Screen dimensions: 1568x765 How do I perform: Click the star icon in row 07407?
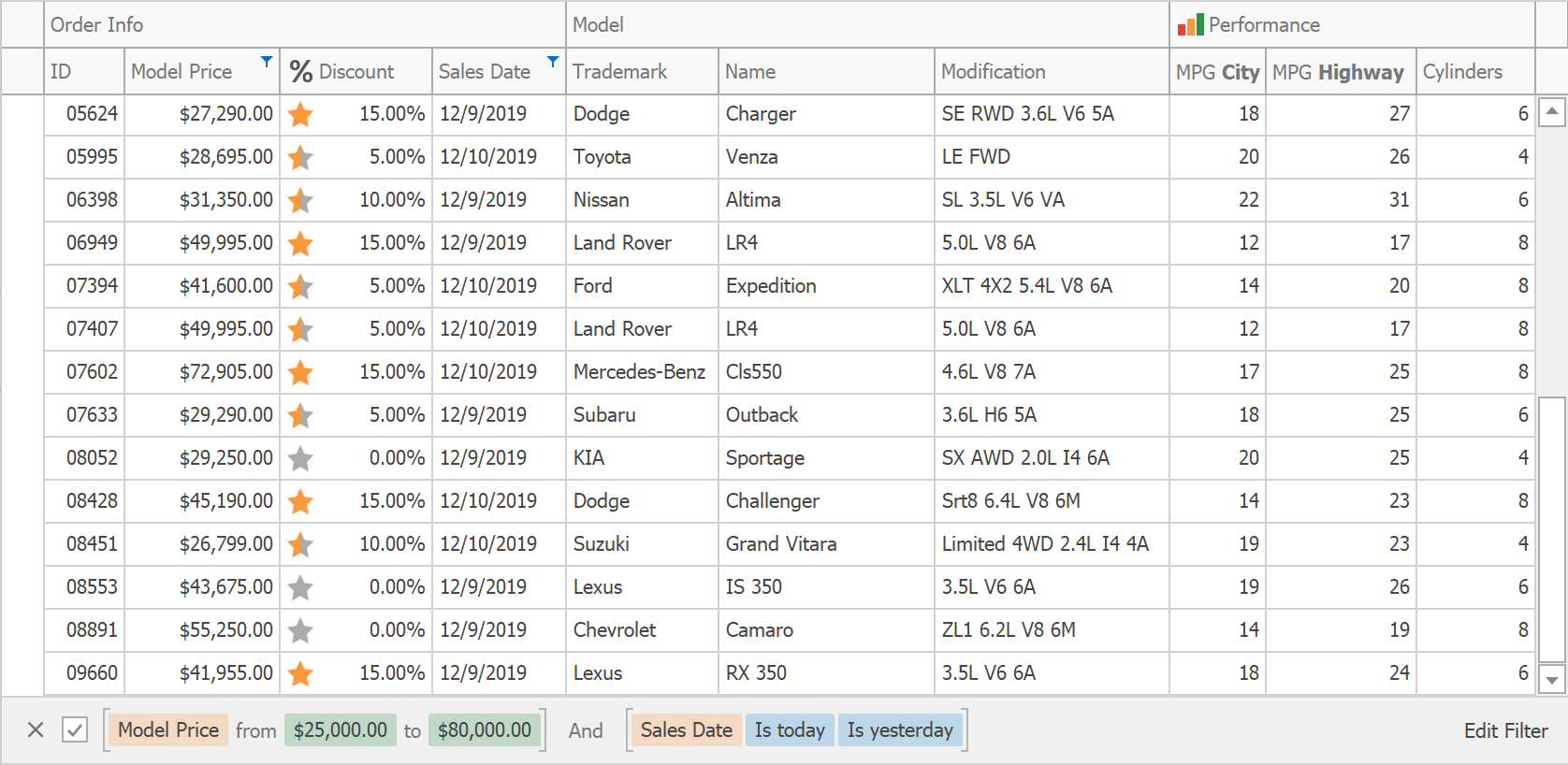click(300, 329)
